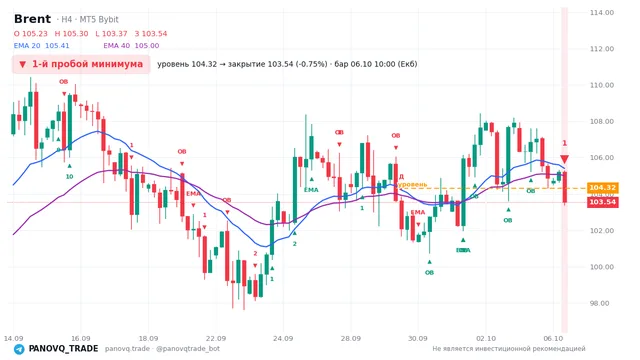Click the EMA 40 105.00 legend
Image resolution: width=640 pixels, height=360 pixels.
point(131,46)
